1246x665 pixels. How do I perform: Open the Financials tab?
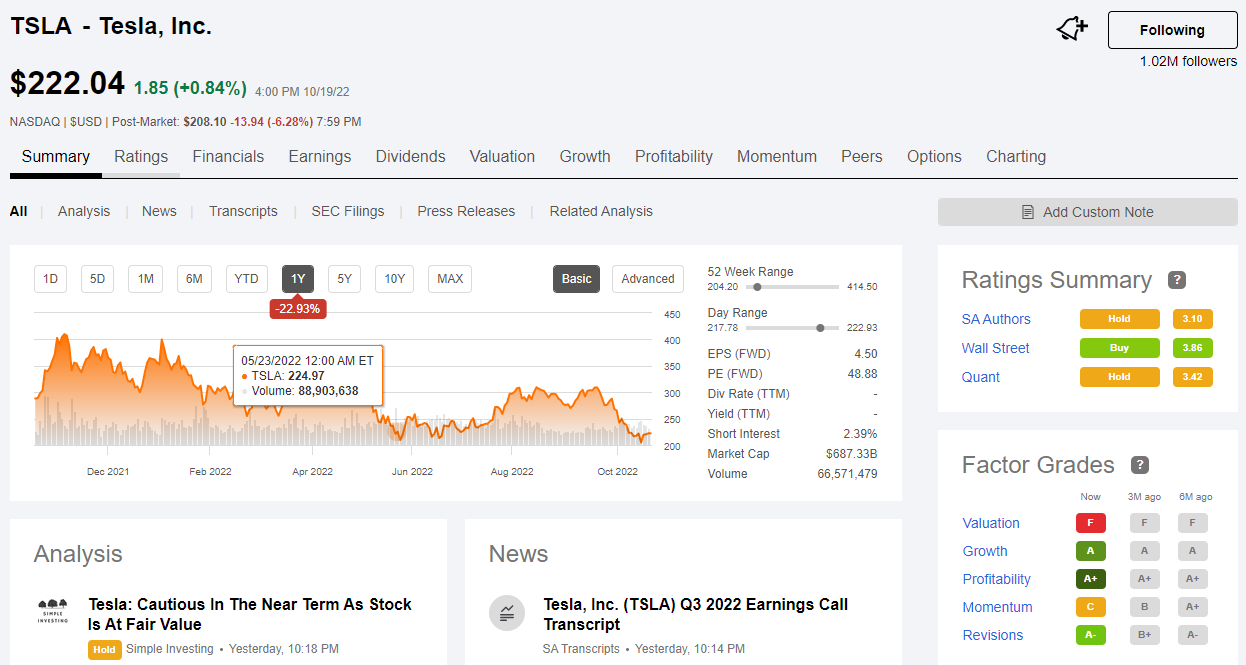tap(228, 157)
